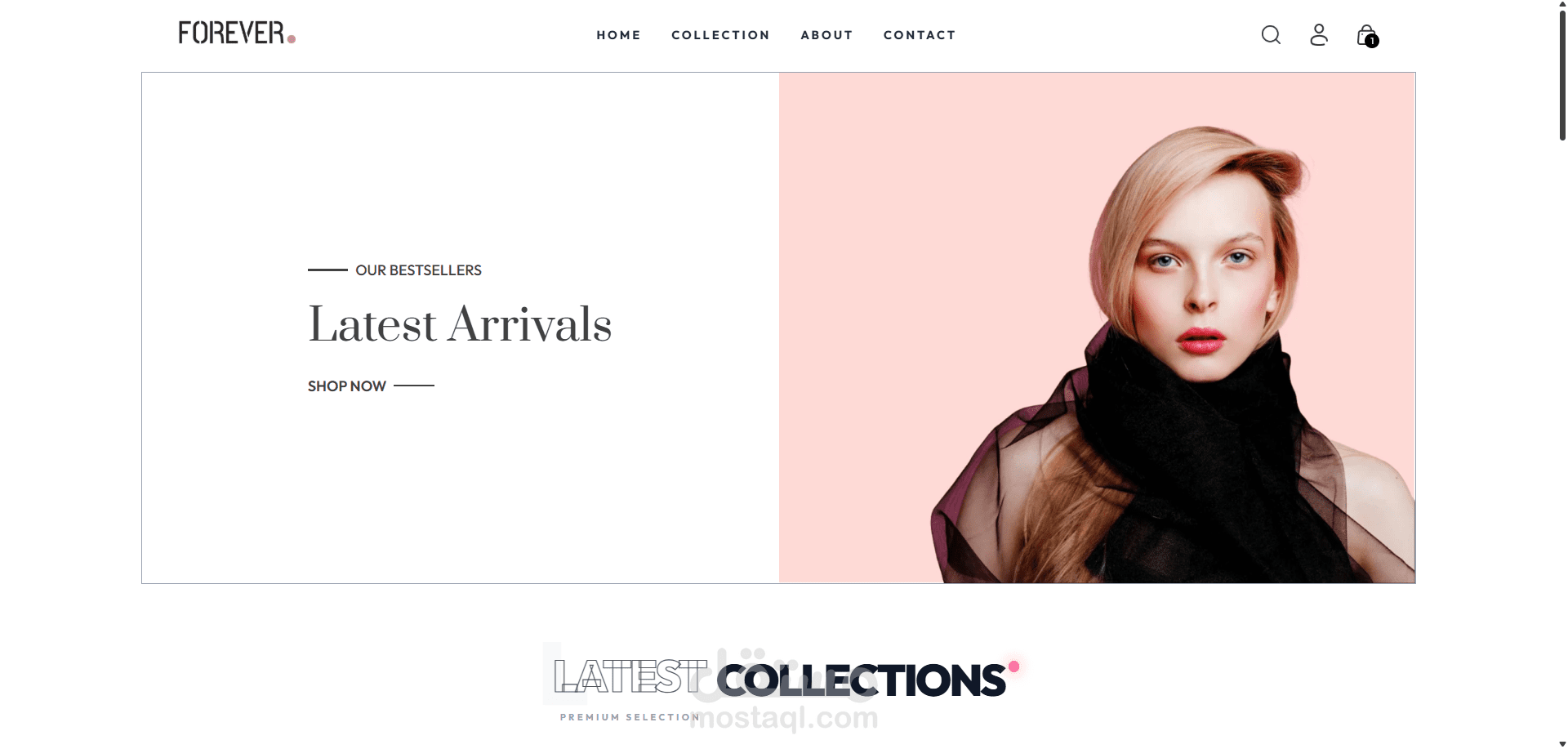Click the cart item count badge
1568x749 pixels.
coord(1372,41)
